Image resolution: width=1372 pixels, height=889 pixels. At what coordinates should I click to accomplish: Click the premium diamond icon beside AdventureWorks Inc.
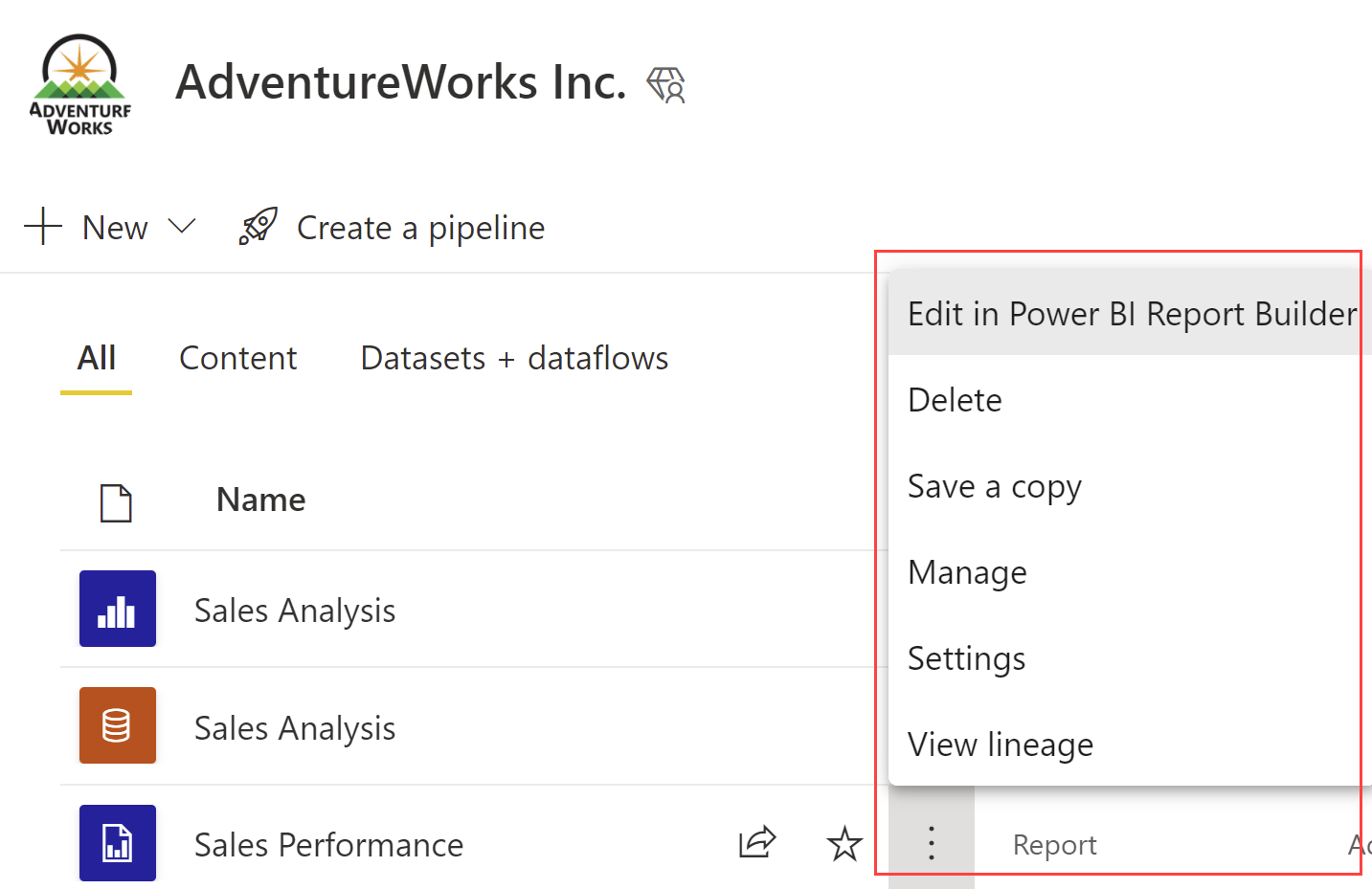click(666, 84)
